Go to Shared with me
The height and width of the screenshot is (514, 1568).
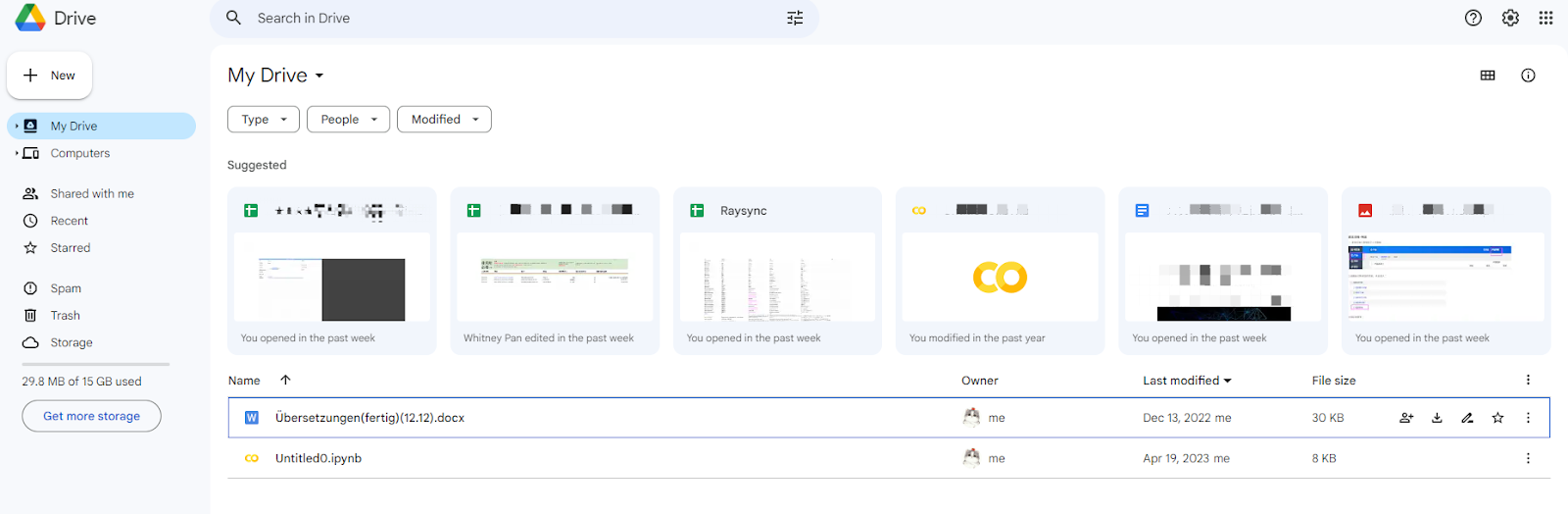click(x=92, y=194)
